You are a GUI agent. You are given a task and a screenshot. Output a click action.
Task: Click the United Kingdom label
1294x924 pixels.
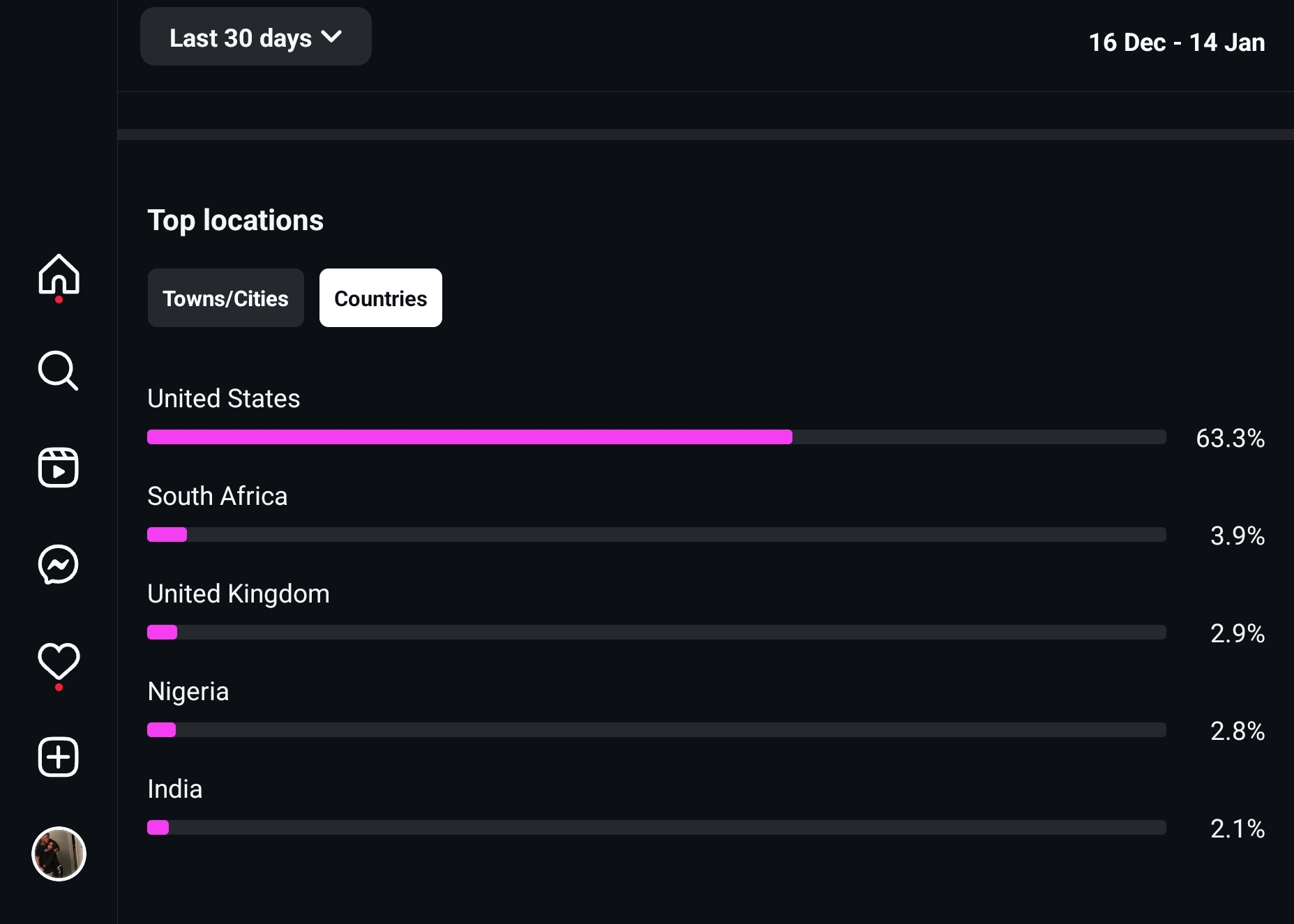pos(239,593)
